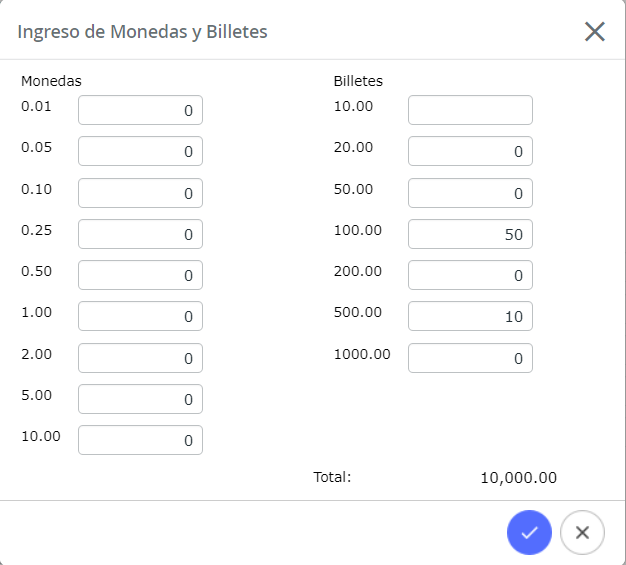Activate the 2.00 coin quantity field
Image resolution: width=626 pixels, height=565 pixels.
141,358
